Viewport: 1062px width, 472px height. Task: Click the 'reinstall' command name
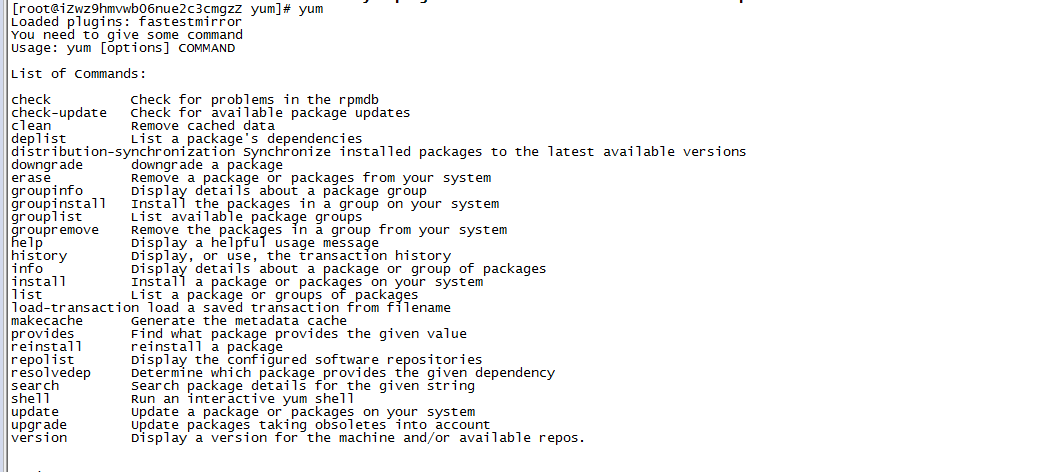pos(47,347)
